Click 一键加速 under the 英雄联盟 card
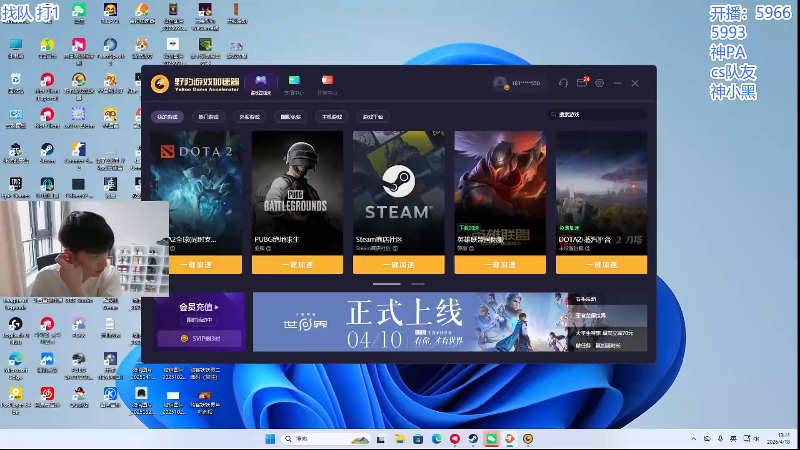 coord(500,265)
